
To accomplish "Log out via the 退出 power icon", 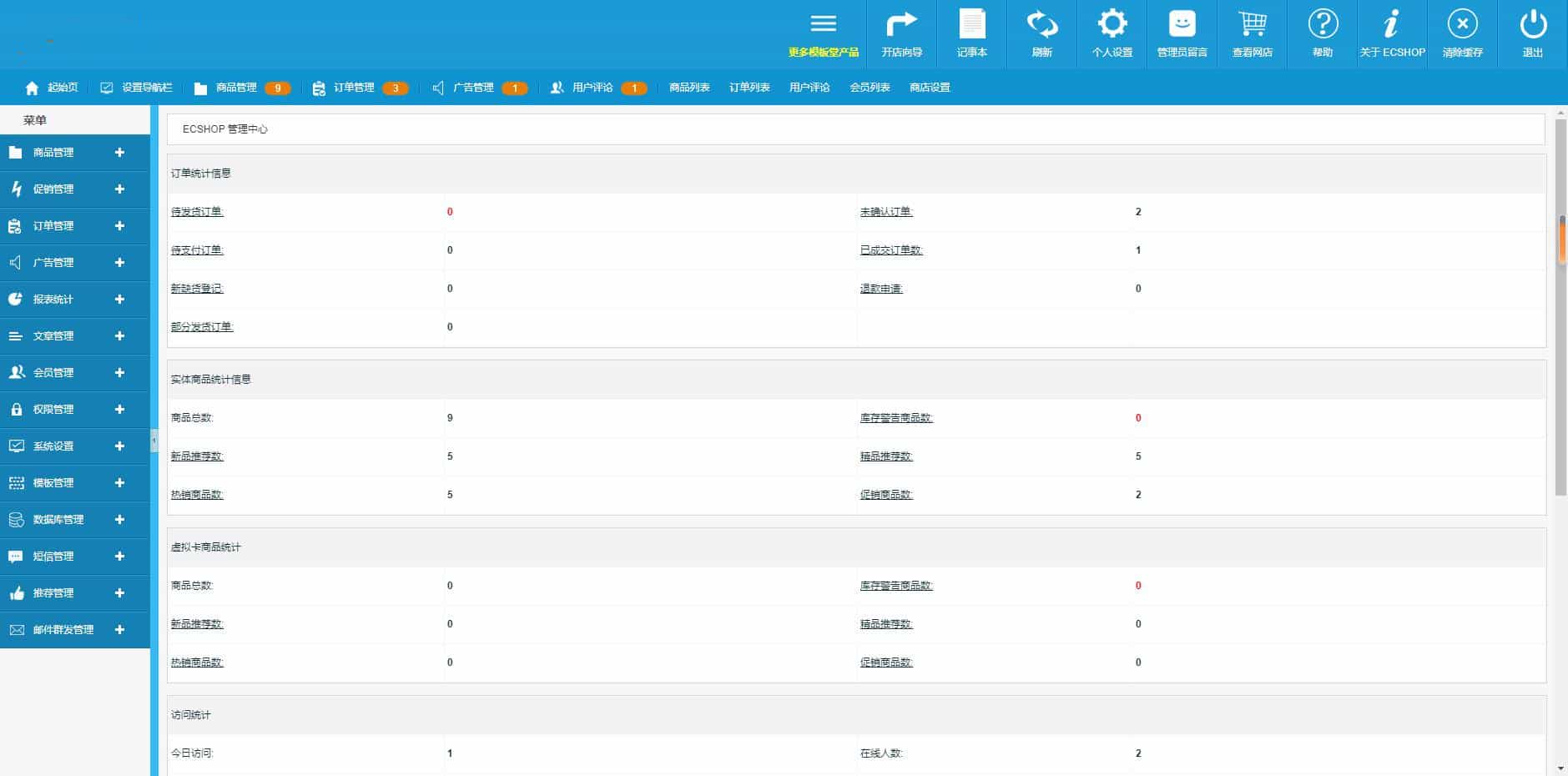I will [1533, 33].
